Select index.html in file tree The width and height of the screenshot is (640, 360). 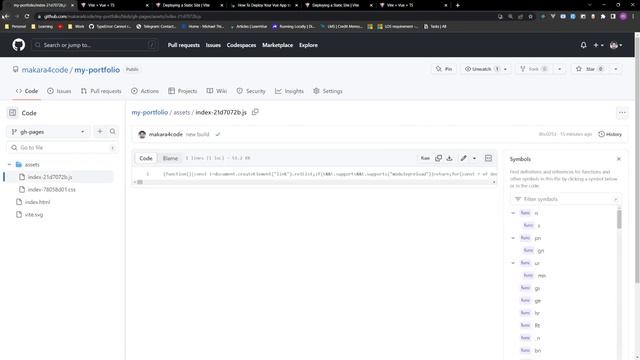coord(37,202)
